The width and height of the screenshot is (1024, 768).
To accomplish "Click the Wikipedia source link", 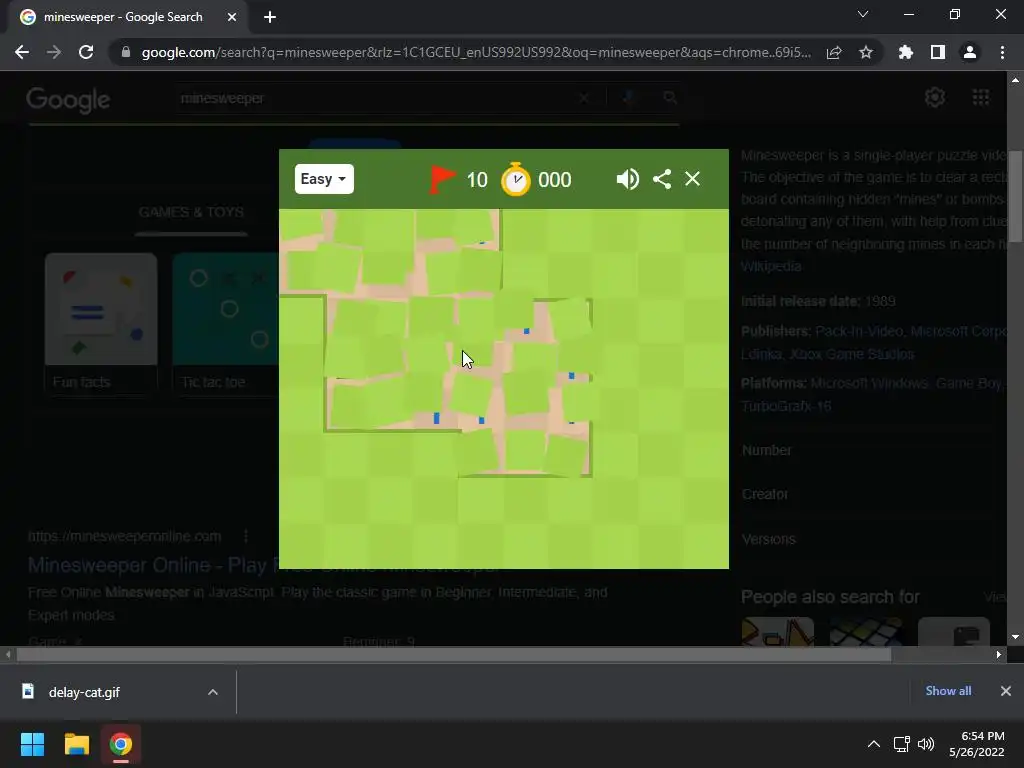I will 771,266.
